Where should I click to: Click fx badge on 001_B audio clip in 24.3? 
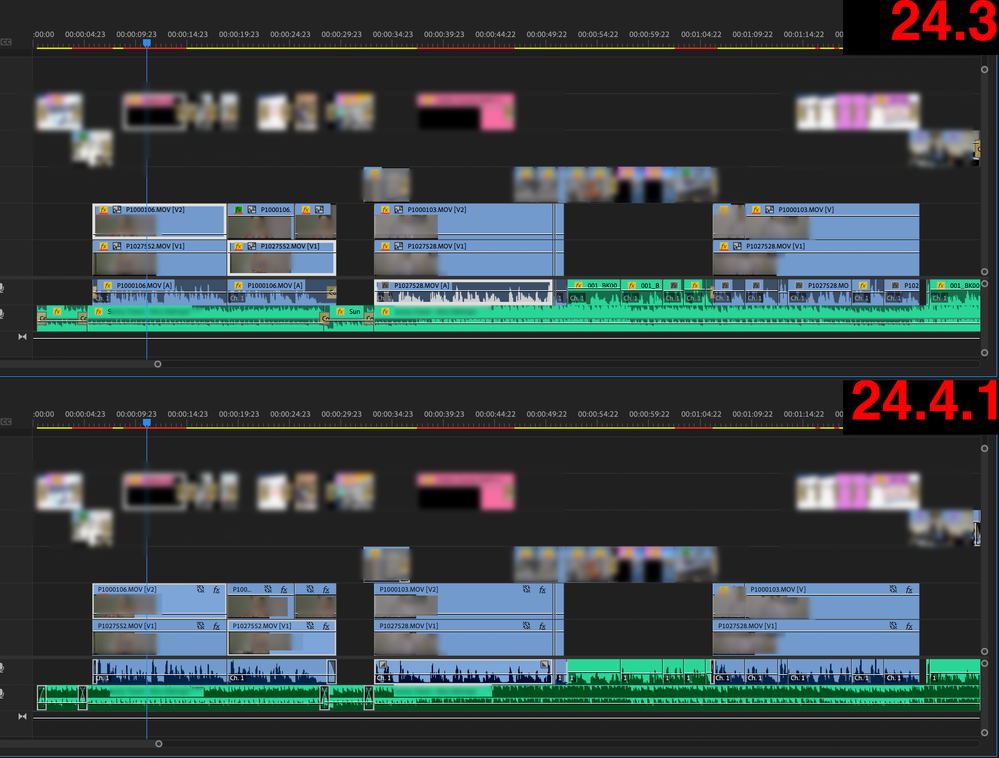pyautogui.click(x=631, y=285)
